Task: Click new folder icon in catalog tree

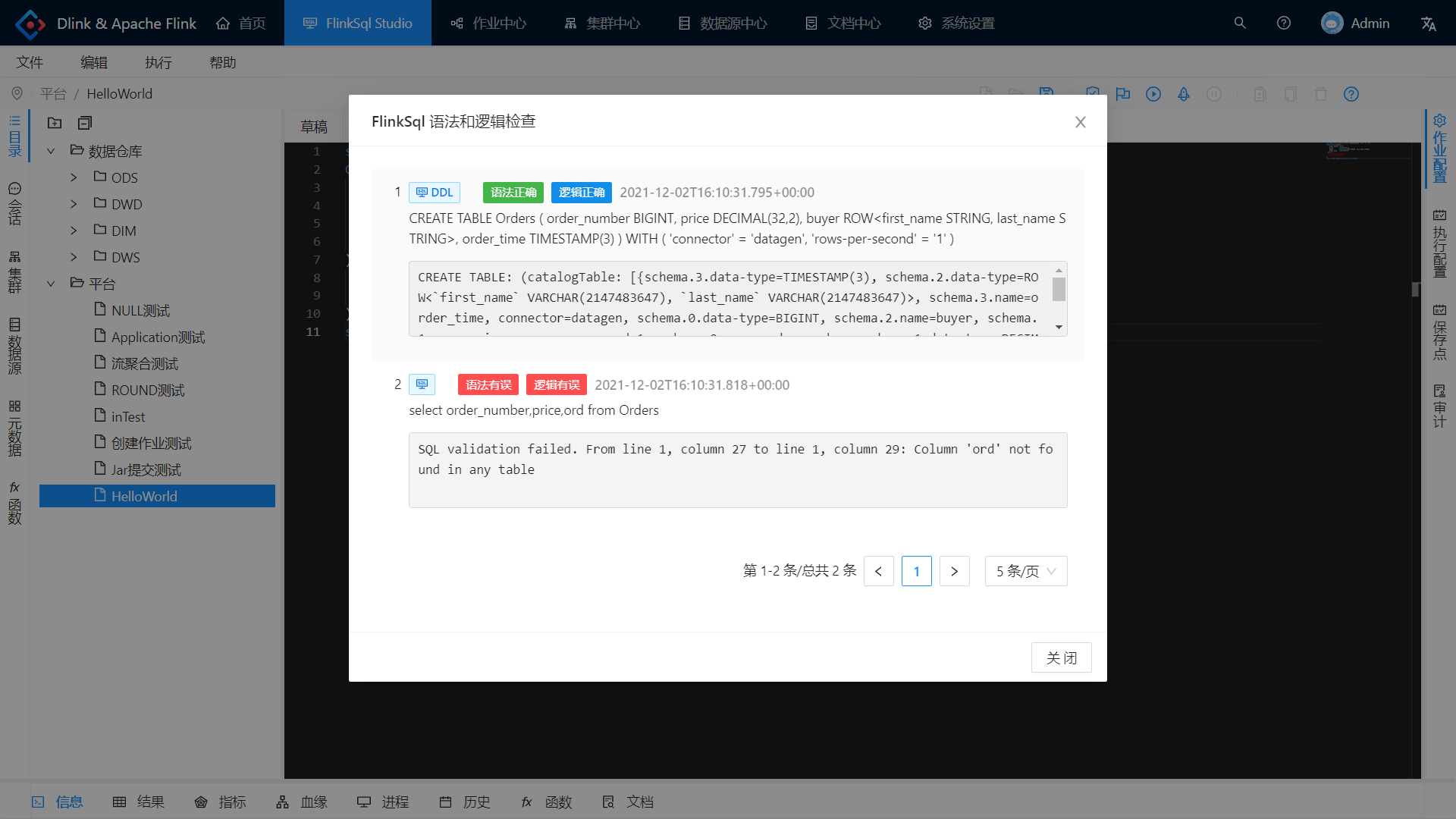Action: click(55, 123)
